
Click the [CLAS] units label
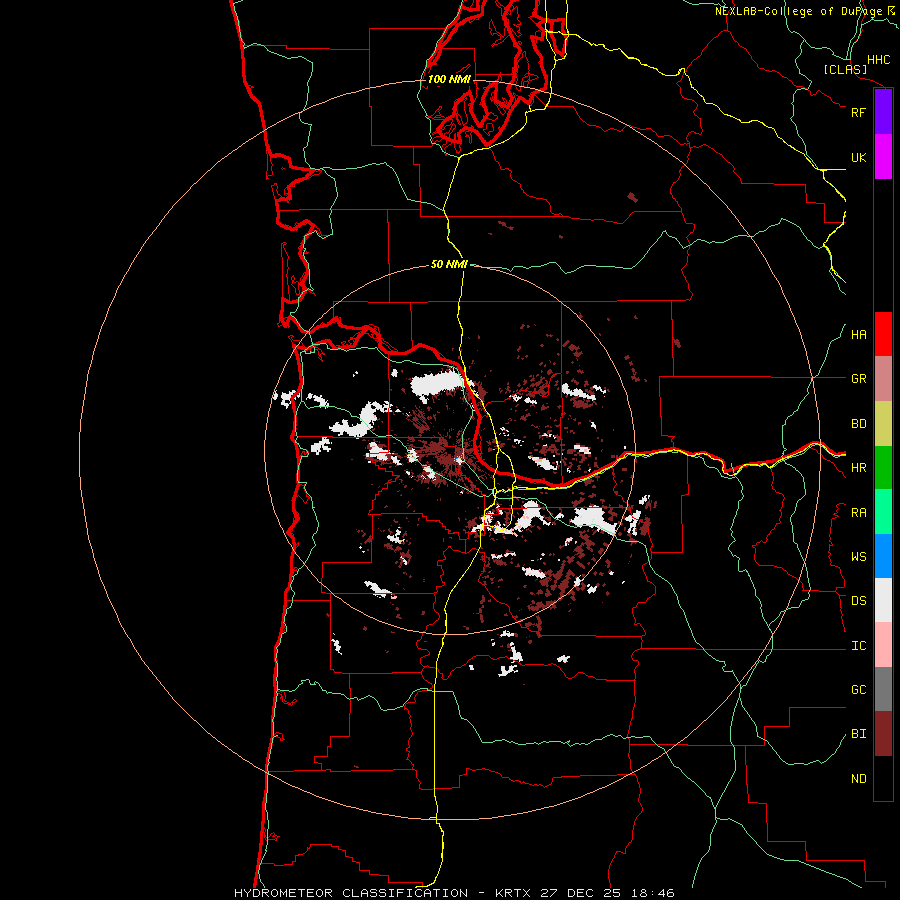click(x=845, y=69)
